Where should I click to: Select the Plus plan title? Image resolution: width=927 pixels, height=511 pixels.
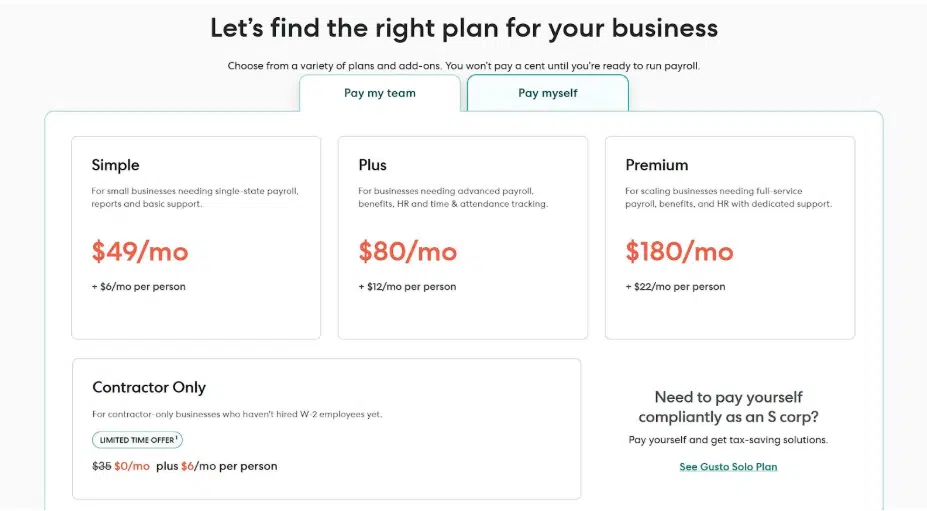coord(372,165)
